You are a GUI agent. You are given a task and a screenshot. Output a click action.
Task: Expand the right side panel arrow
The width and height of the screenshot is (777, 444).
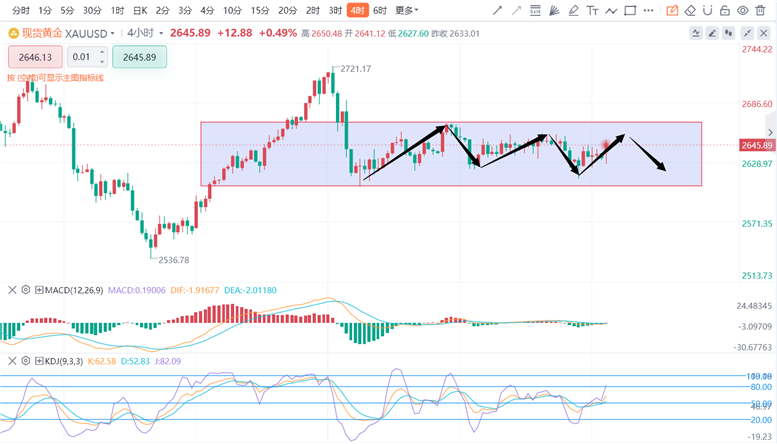(x=771, y=132)
